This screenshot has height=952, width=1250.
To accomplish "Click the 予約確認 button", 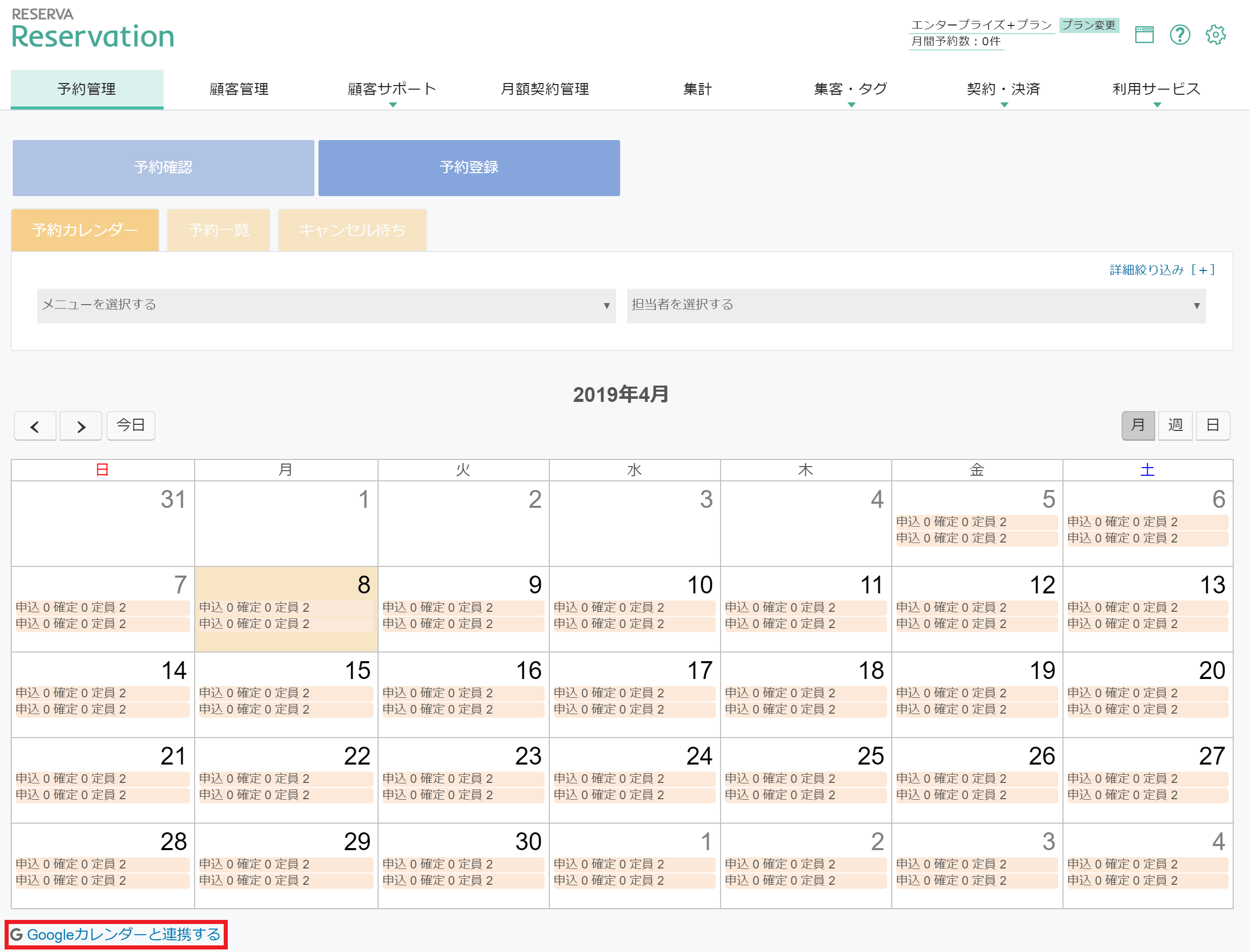I will pos(163,168).
